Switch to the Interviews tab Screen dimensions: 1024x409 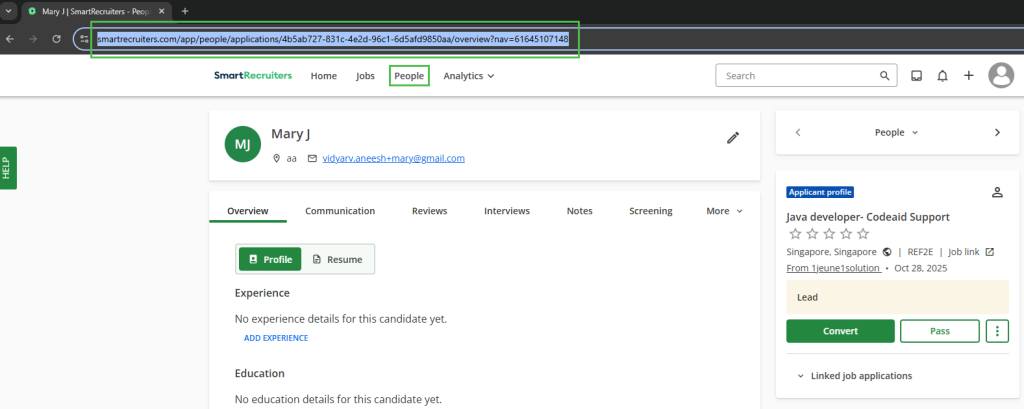point(506,211)
